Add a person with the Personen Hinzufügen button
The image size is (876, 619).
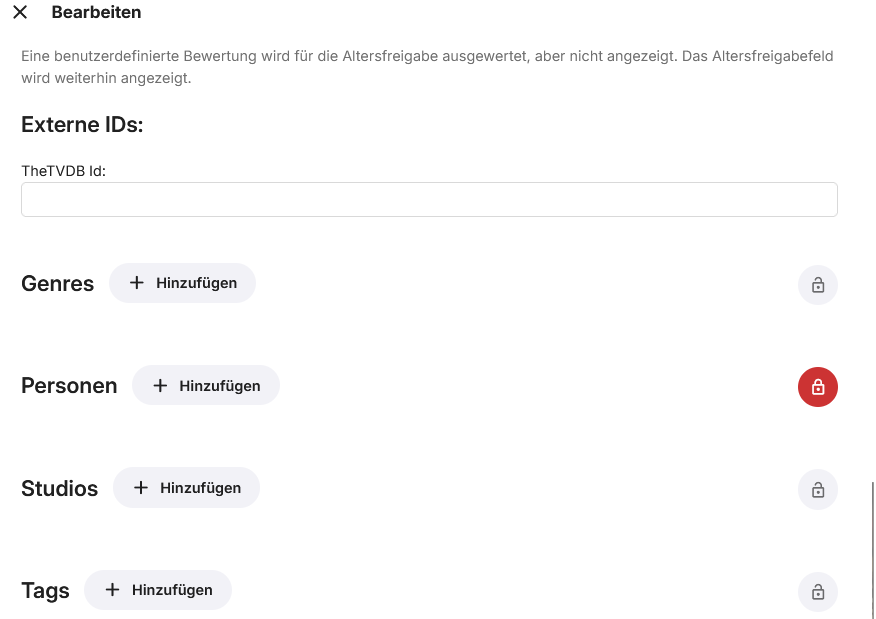click(x=206, y=385)
